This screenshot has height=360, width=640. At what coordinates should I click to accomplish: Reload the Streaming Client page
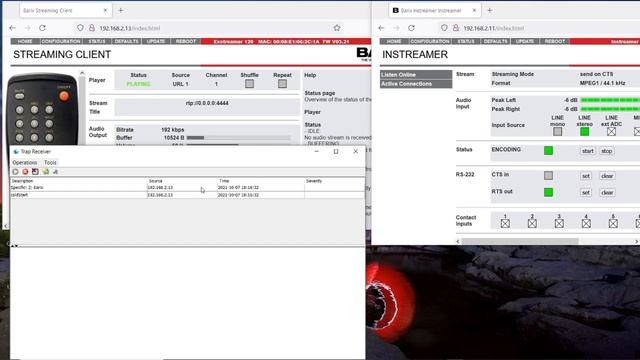(x=42, y=28)
